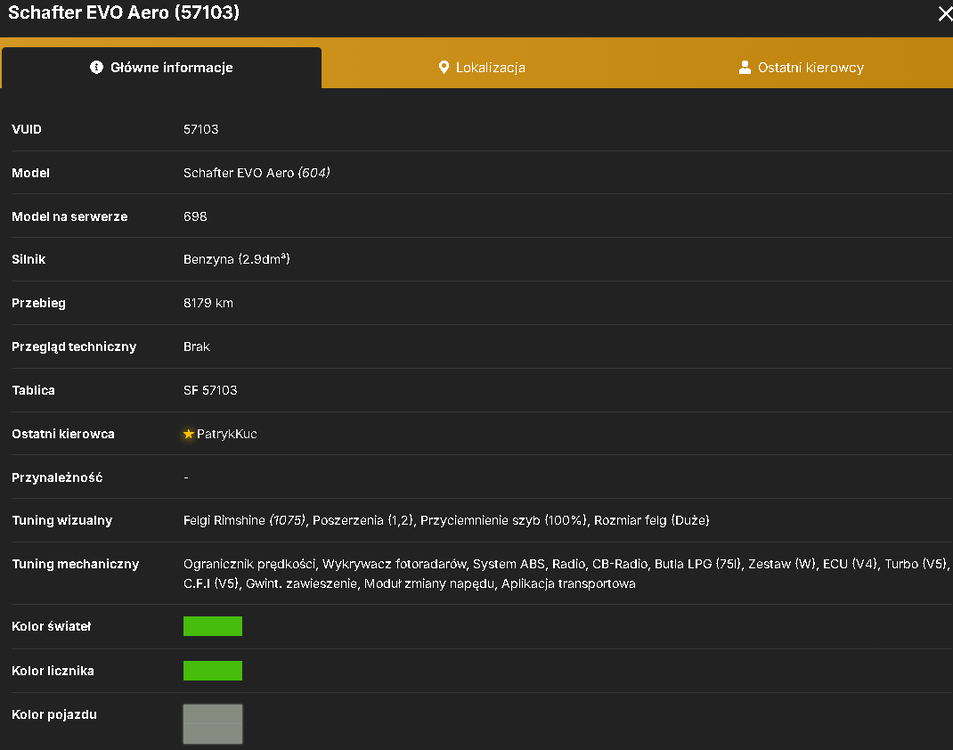This screenshot has width=953, height=750.
Task: Click the Ostatni kierowca row label
Action: tap(63, 434)
